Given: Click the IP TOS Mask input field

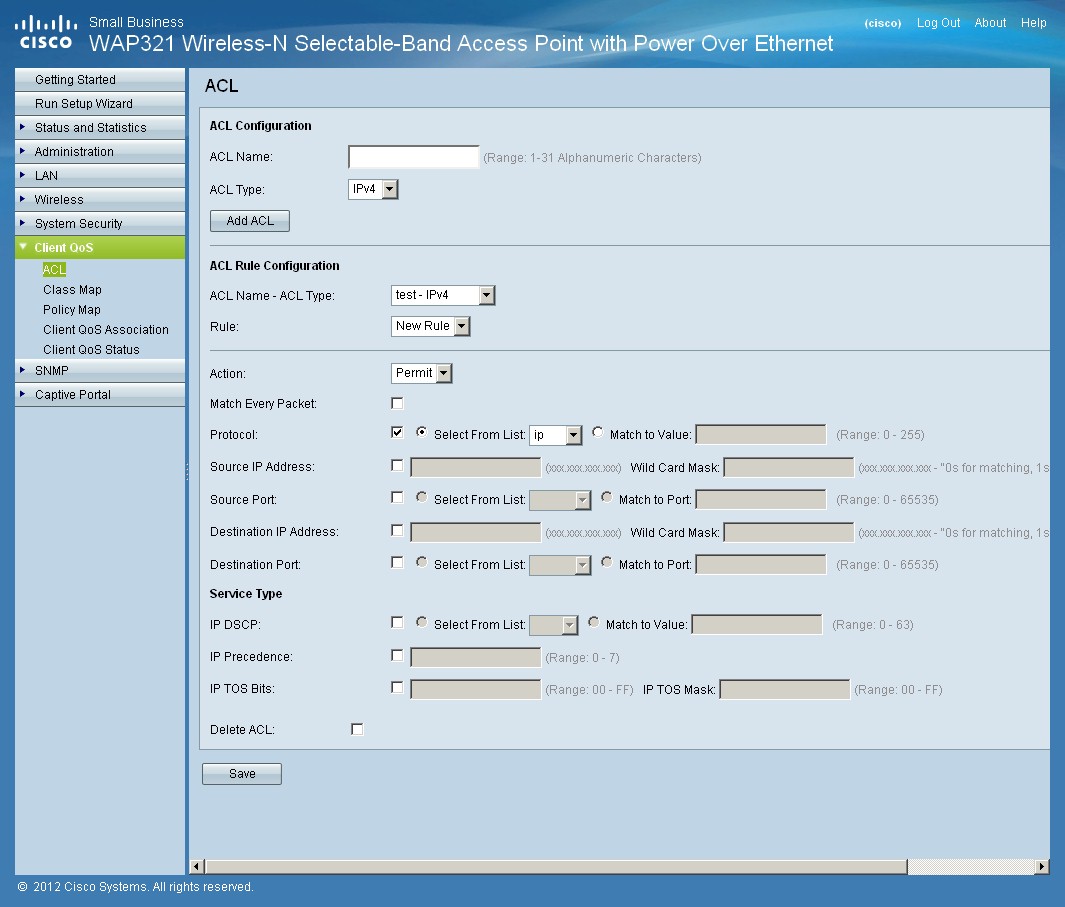Looking at the screenshot, I should pos(784,690).
